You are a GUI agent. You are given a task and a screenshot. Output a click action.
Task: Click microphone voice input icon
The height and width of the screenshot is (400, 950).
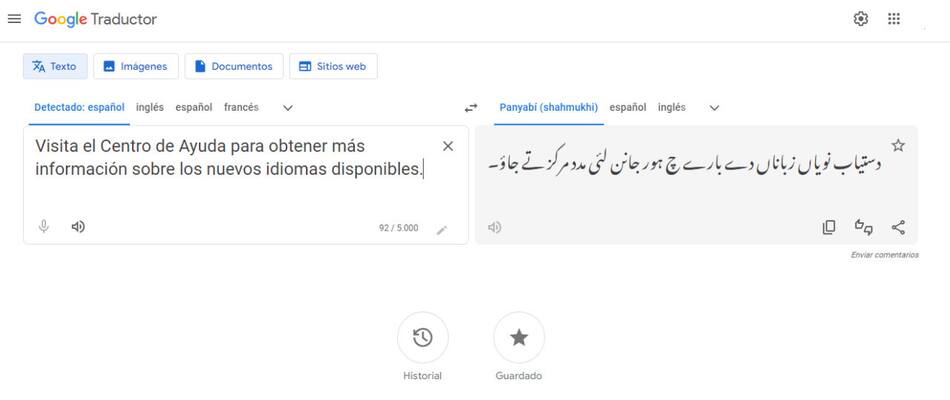[x=44, y=227]
